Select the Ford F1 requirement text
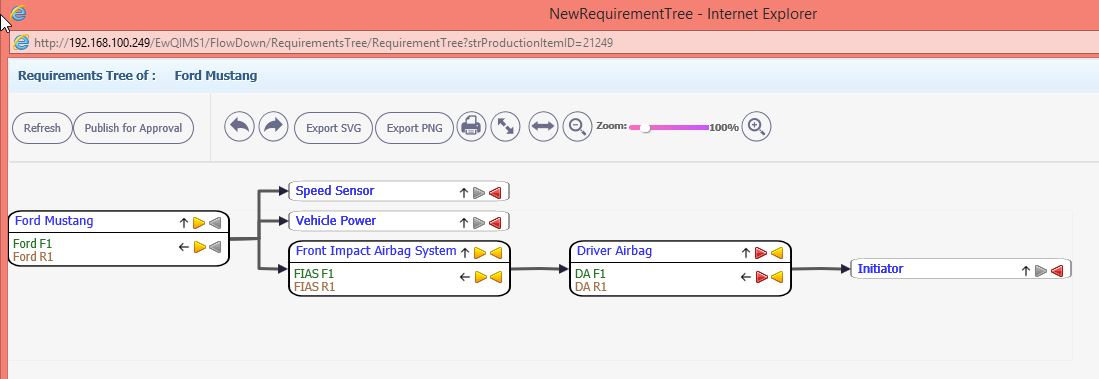This screenshot has height=379, width=1099. click(33, 244)
